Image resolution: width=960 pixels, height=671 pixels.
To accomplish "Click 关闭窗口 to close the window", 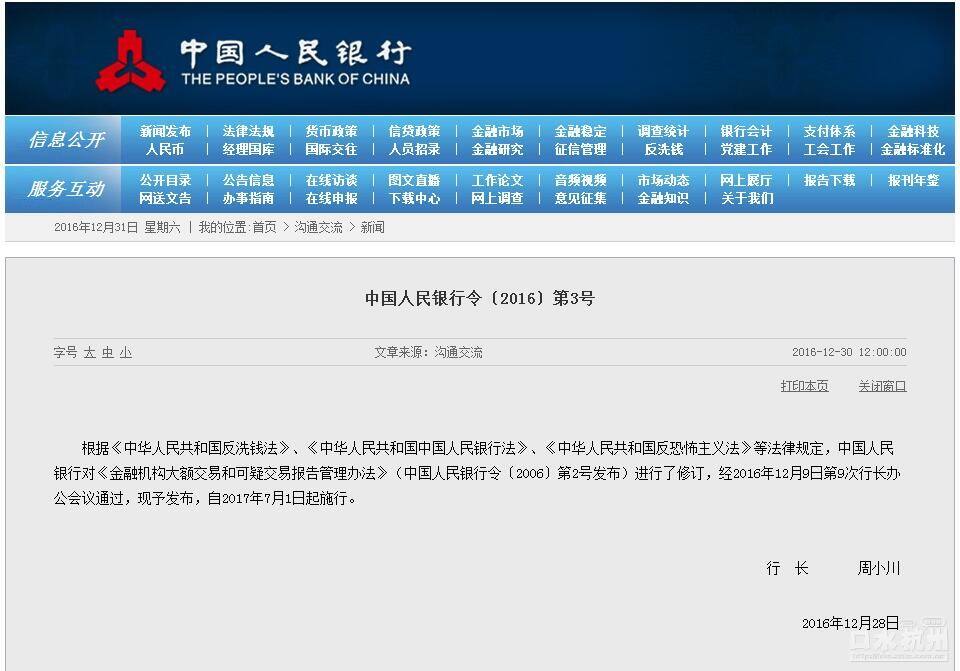I will tap(882, 386).
